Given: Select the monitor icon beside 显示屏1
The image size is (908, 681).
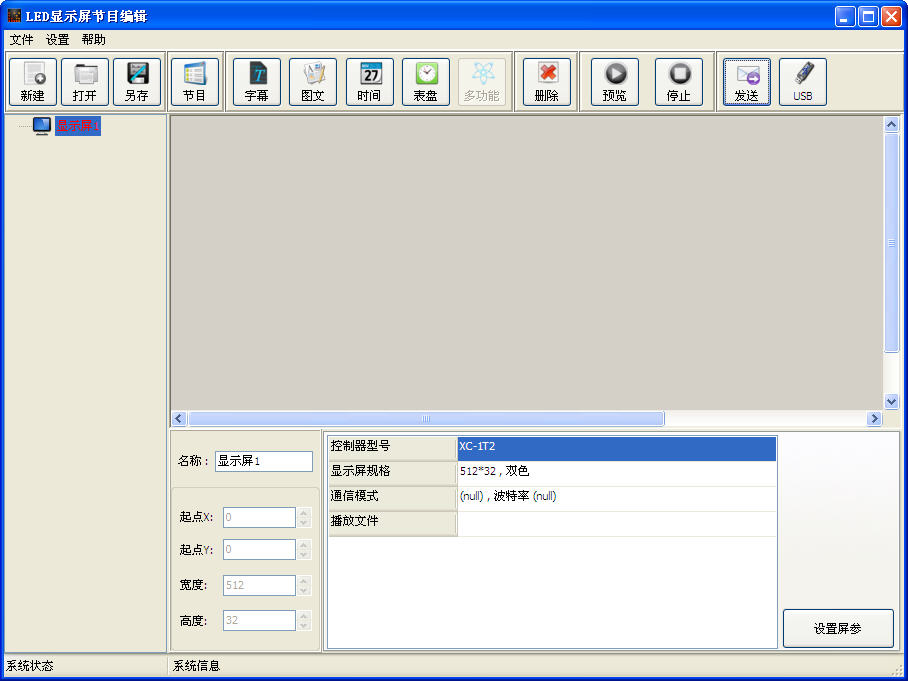Looking at the screenshot, I should (x=42, y=126).
